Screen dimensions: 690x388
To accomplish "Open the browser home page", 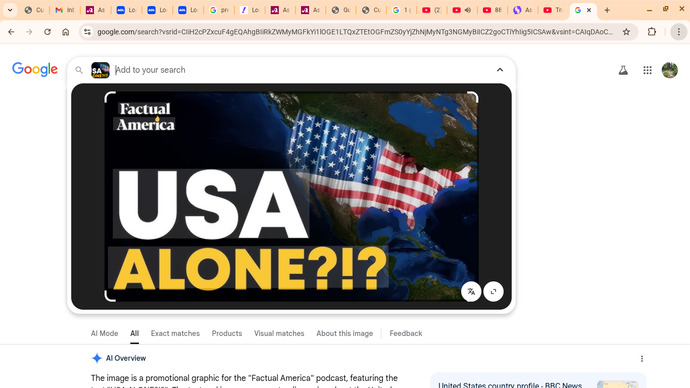I will (x=66, y=32).
